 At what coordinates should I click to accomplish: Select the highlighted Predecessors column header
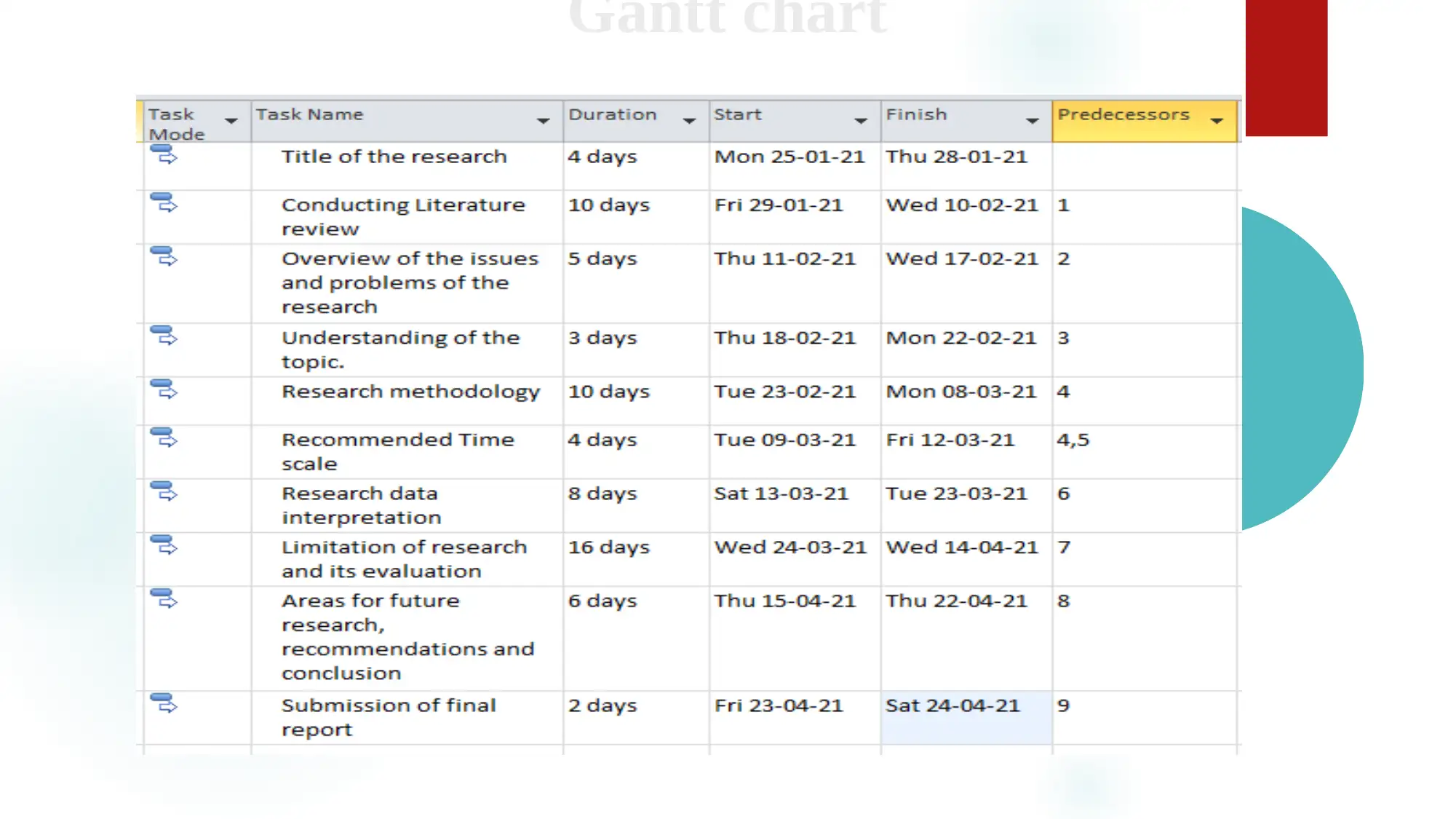[1145, 121]
